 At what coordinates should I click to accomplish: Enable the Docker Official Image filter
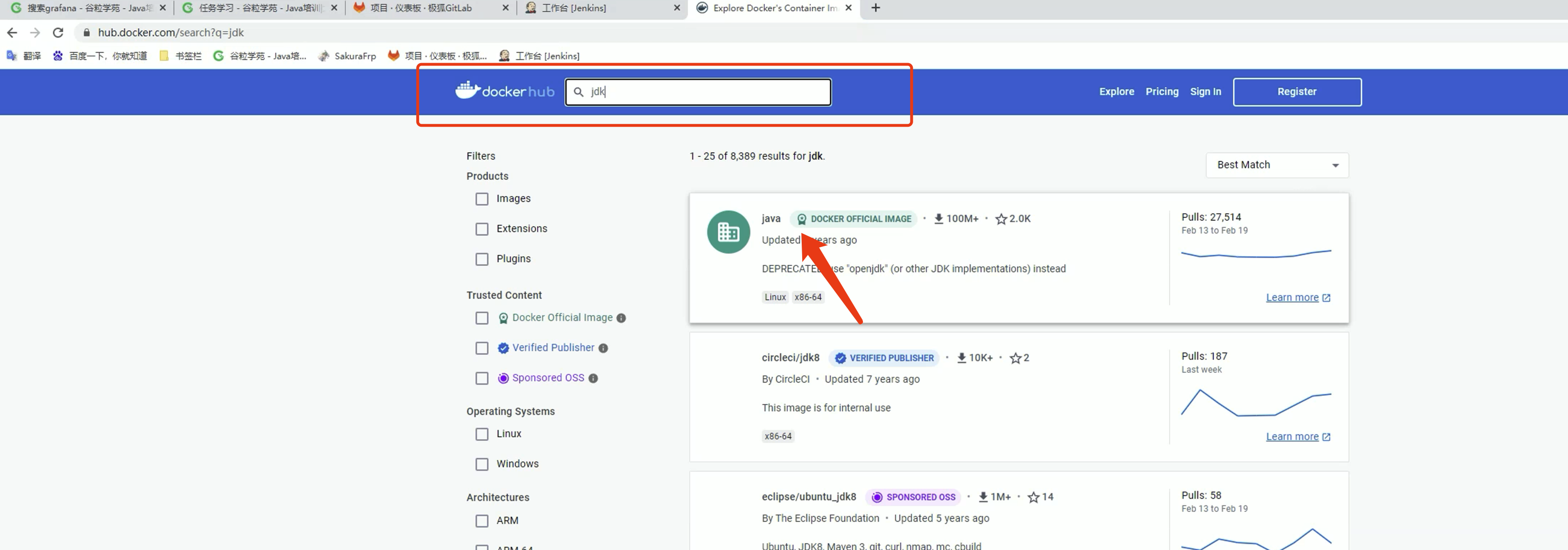tap(482, 318)
